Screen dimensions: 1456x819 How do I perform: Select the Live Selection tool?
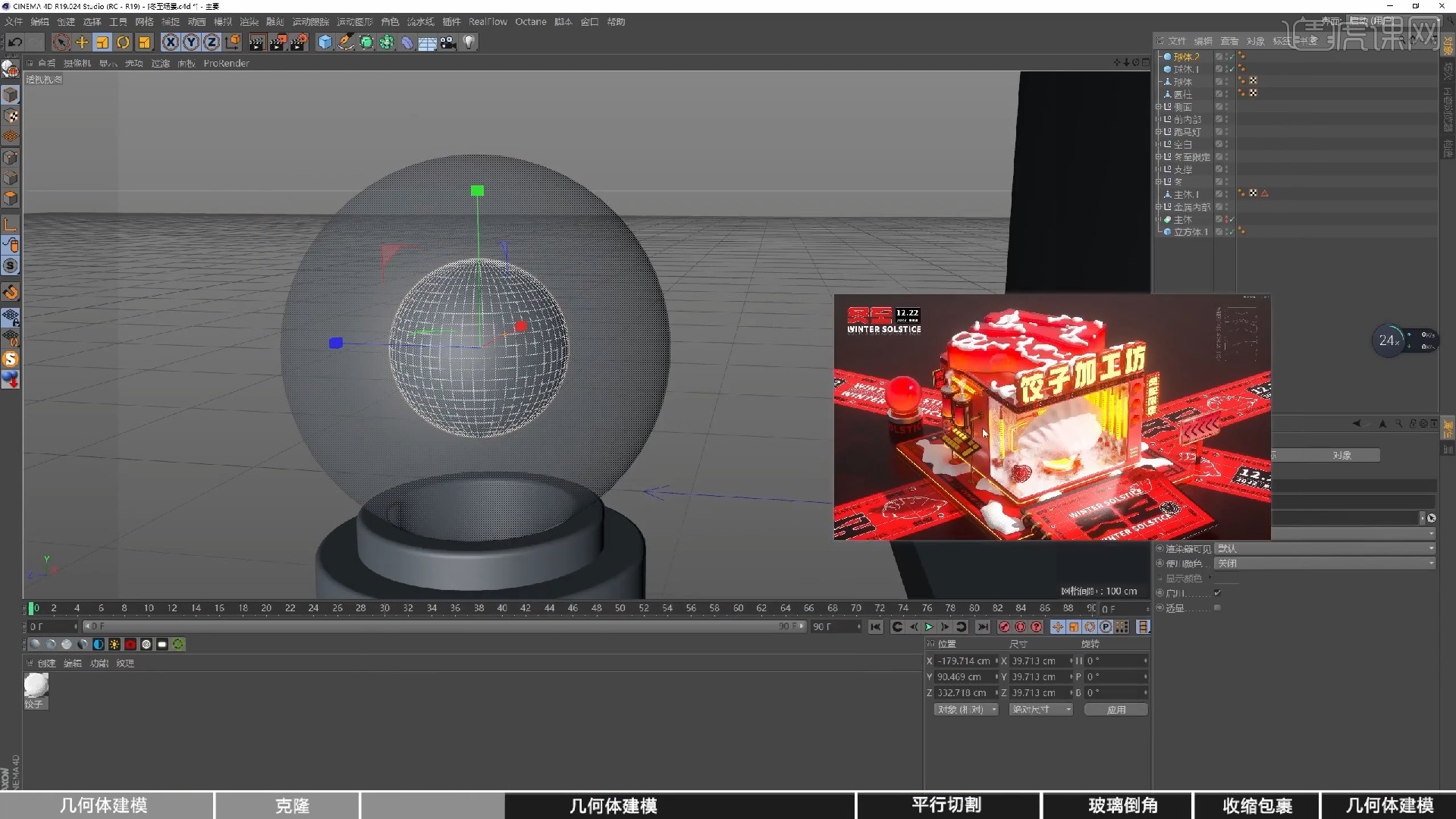[62, 42]
